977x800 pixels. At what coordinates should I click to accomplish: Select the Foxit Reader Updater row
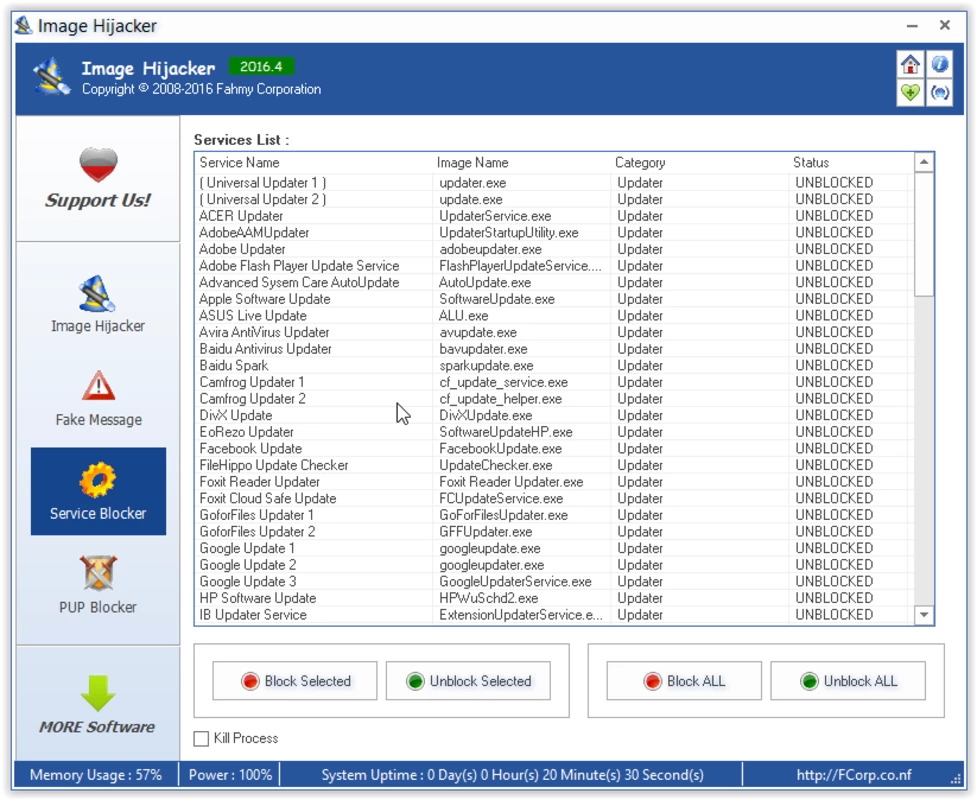tap(553, 482)
